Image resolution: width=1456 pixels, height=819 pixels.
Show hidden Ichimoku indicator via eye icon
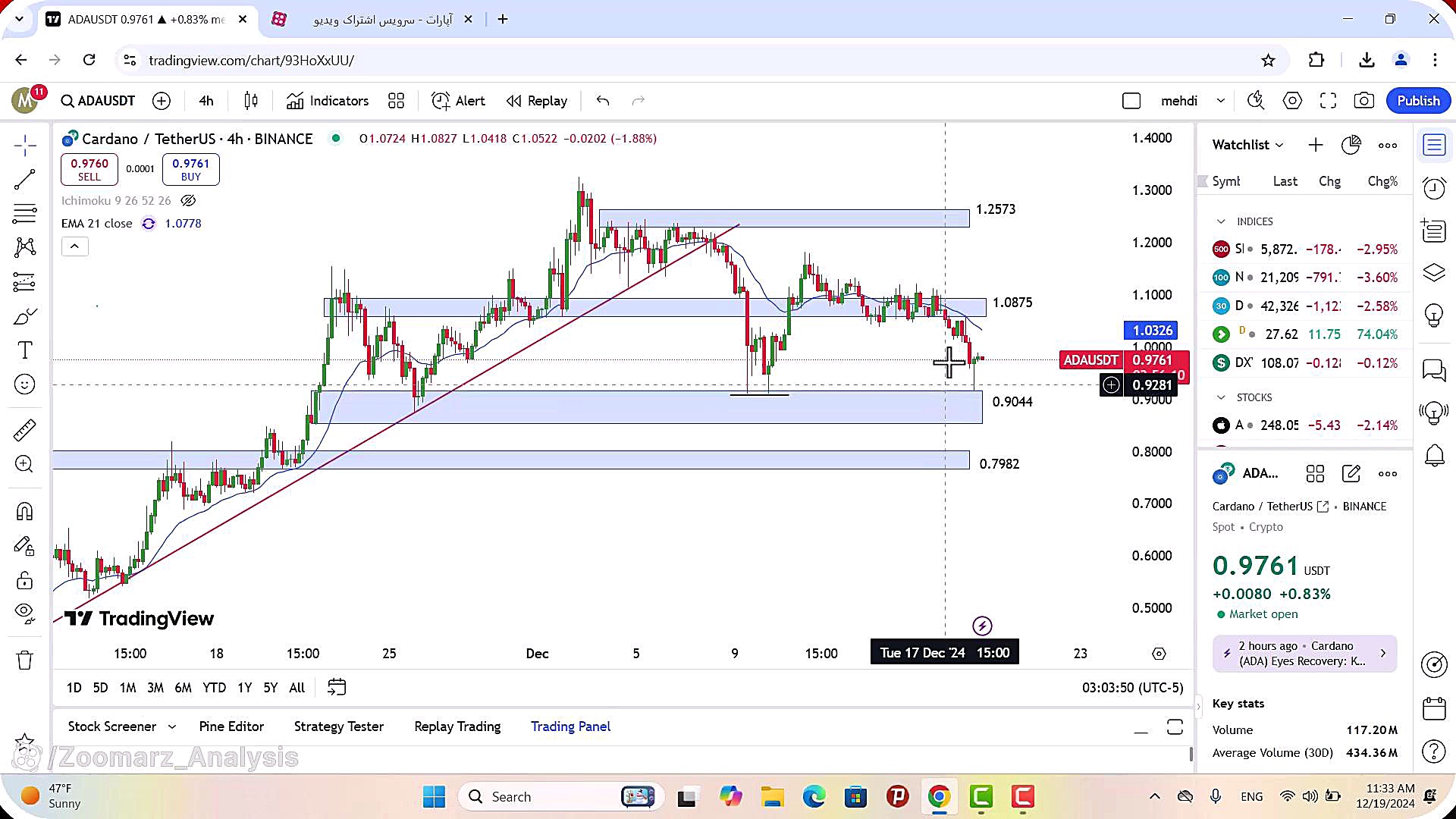(x=188, y=201)
